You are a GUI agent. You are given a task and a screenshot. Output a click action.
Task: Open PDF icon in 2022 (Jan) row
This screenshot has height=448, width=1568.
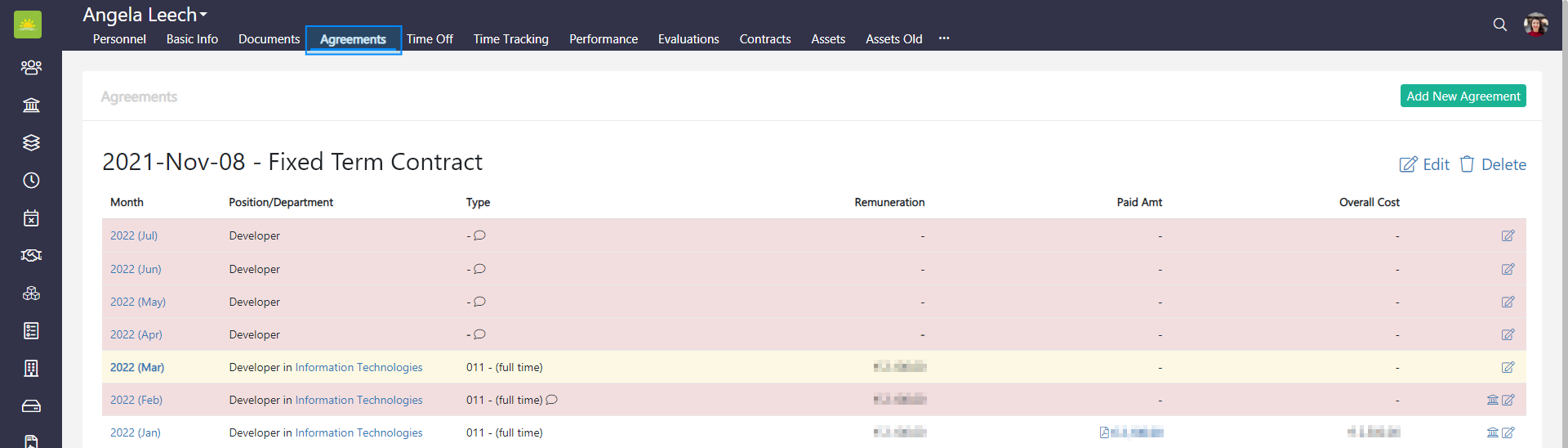click(x=1104, y=432)
